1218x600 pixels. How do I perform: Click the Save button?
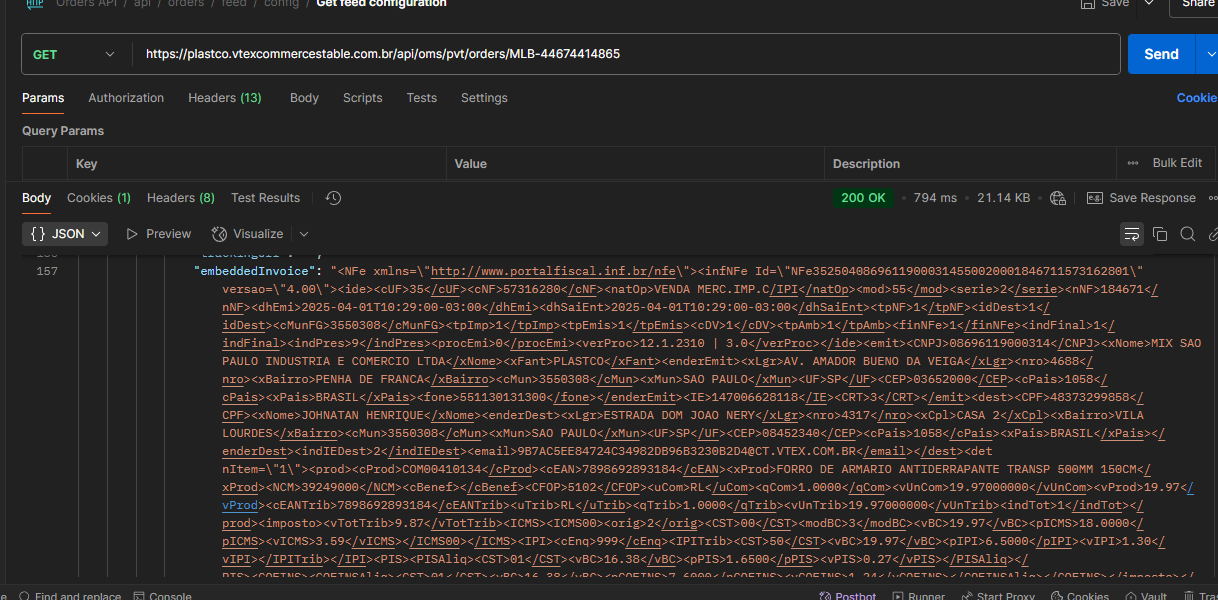click(1103, 4)
